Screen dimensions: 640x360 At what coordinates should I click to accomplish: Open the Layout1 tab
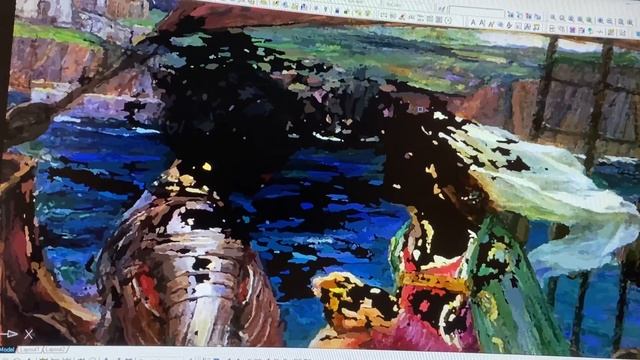(30, 350)
